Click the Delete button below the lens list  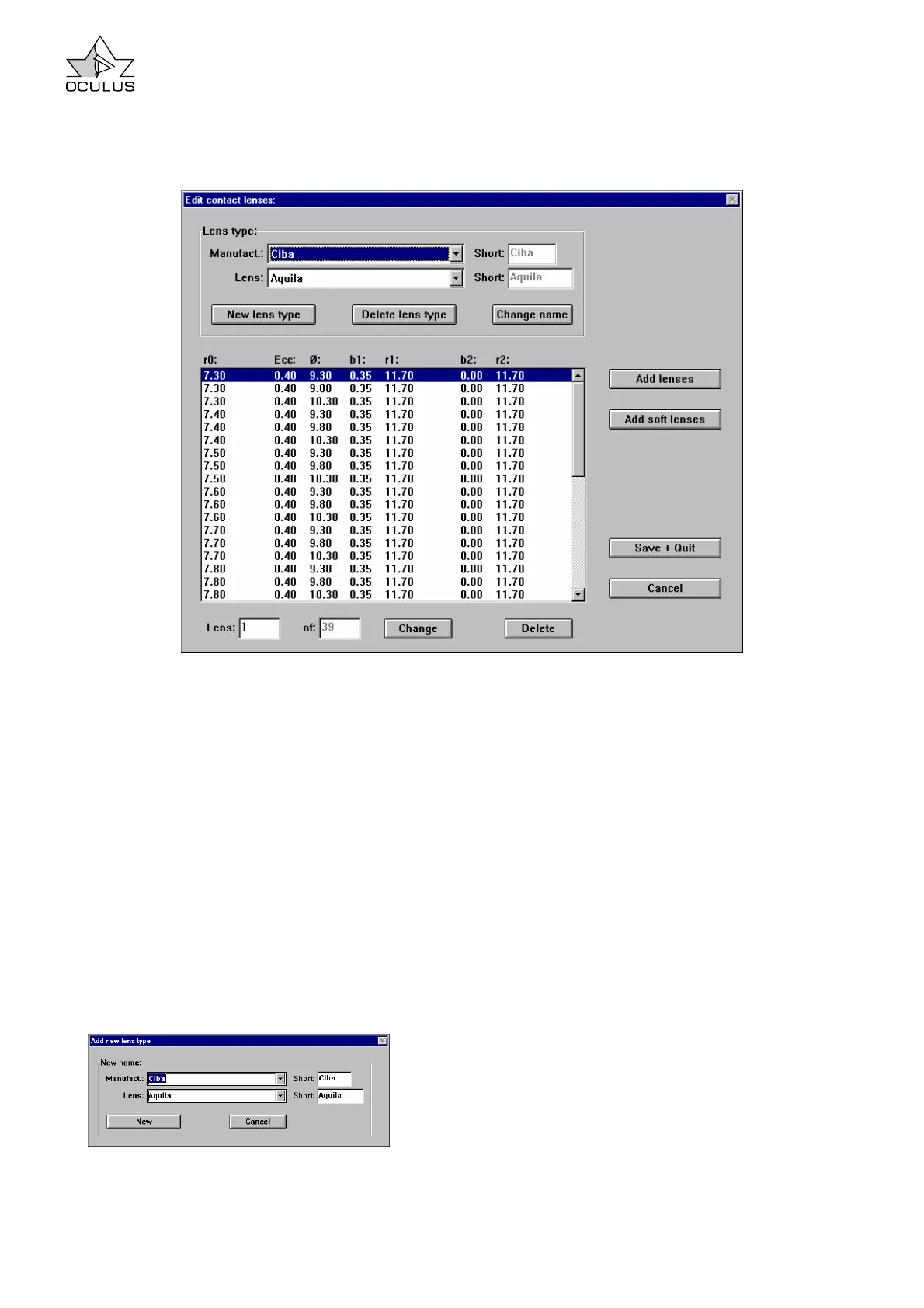coord(538,629)
